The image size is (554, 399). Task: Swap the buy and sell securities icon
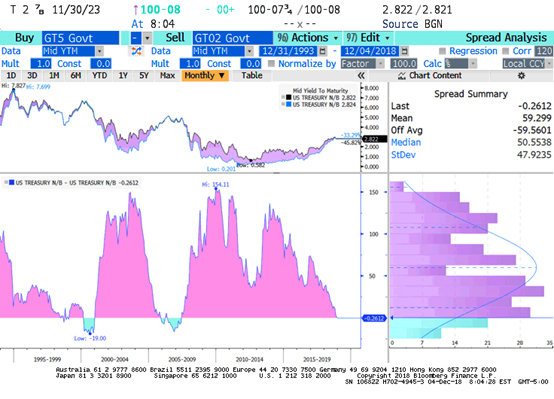tap(136, 51)
